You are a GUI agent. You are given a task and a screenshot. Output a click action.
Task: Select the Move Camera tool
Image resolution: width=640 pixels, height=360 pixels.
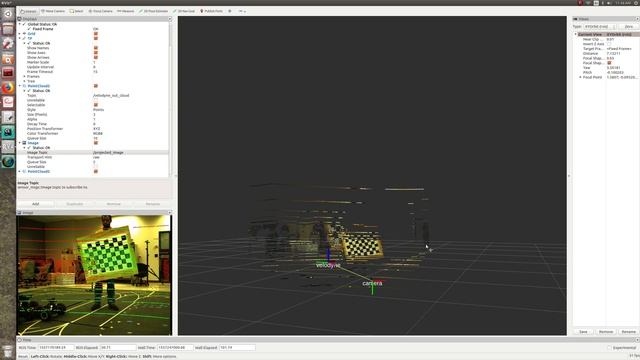[53, 11]
